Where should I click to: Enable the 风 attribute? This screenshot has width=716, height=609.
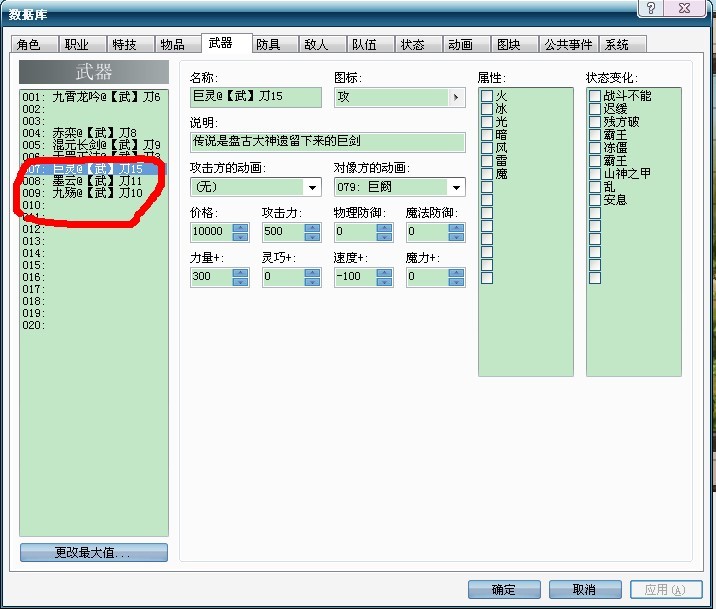pyautogui.click(x=487, y=148)
